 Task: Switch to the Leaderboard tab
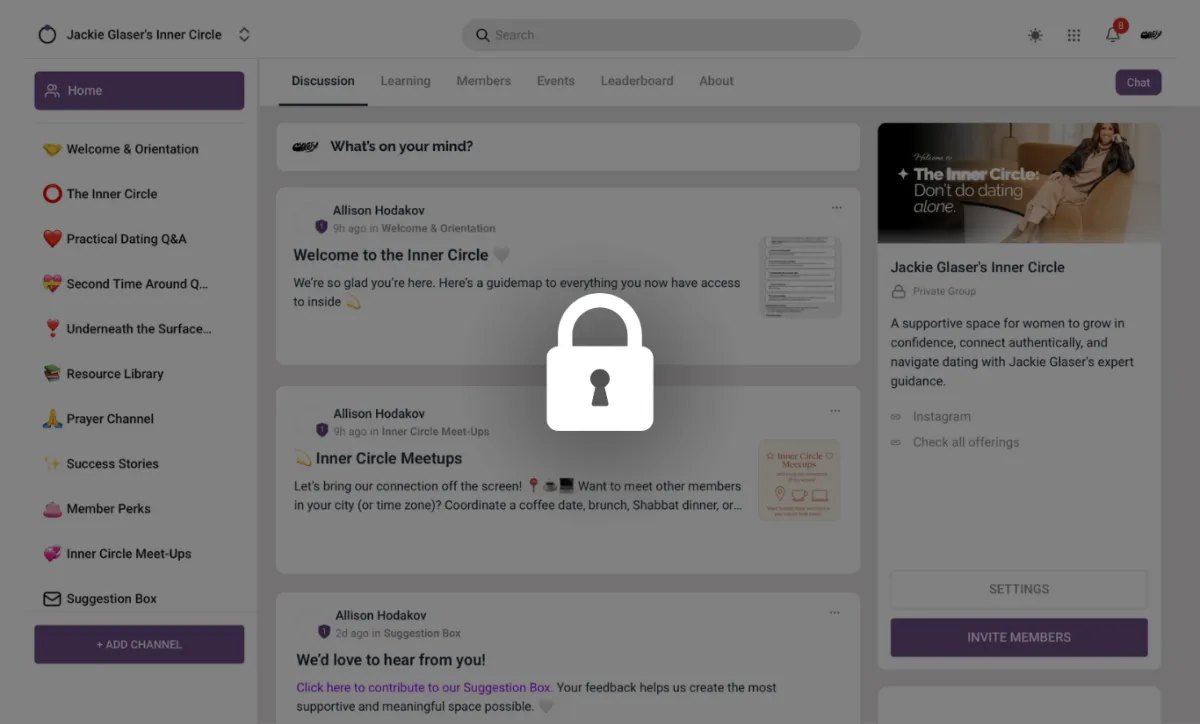point(637,81)
